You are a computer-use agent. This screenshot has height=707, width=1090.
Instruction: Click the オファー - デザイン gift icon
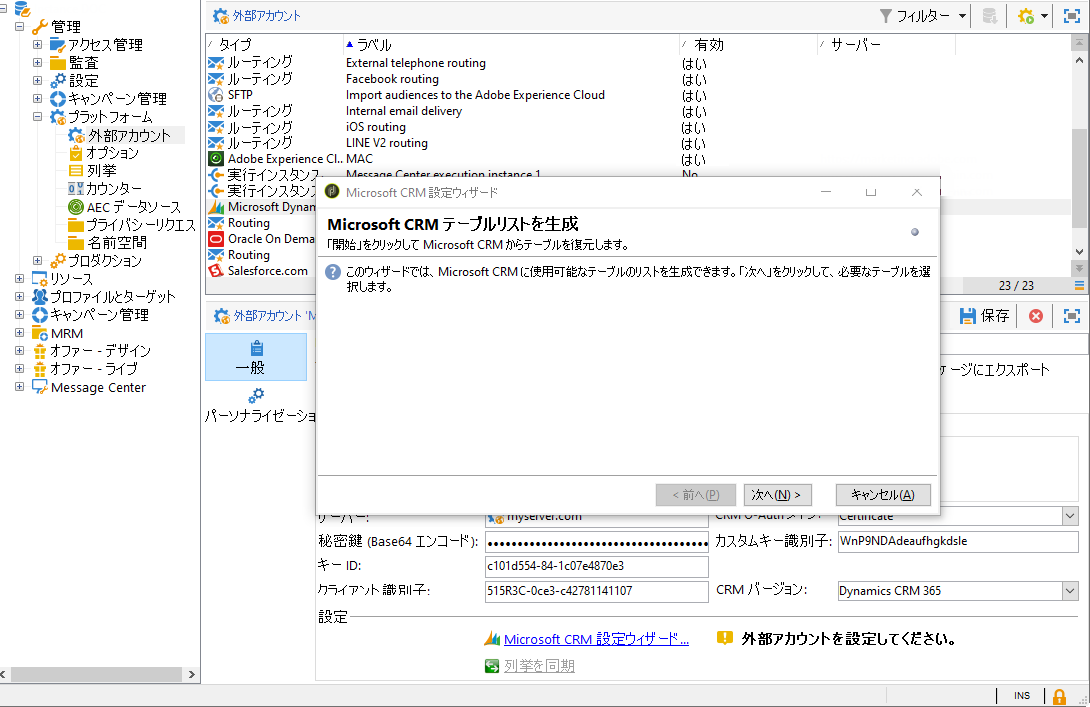click(x=40, y=351)
